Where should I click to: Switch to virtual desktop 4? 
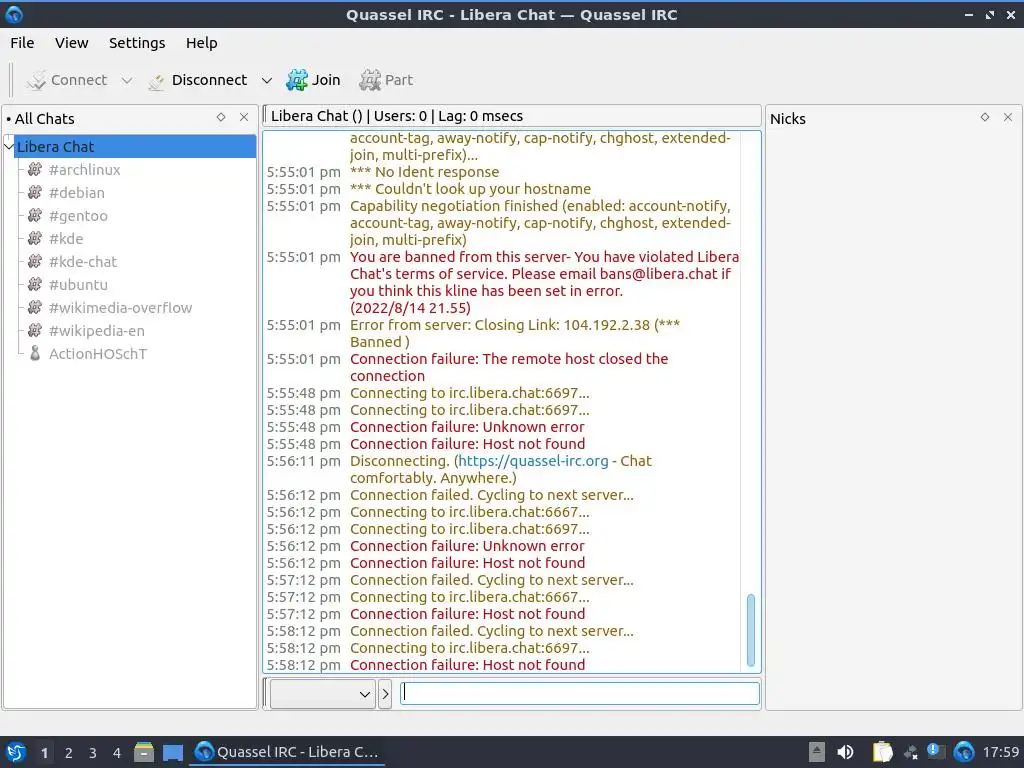click(x=117, y=753)
